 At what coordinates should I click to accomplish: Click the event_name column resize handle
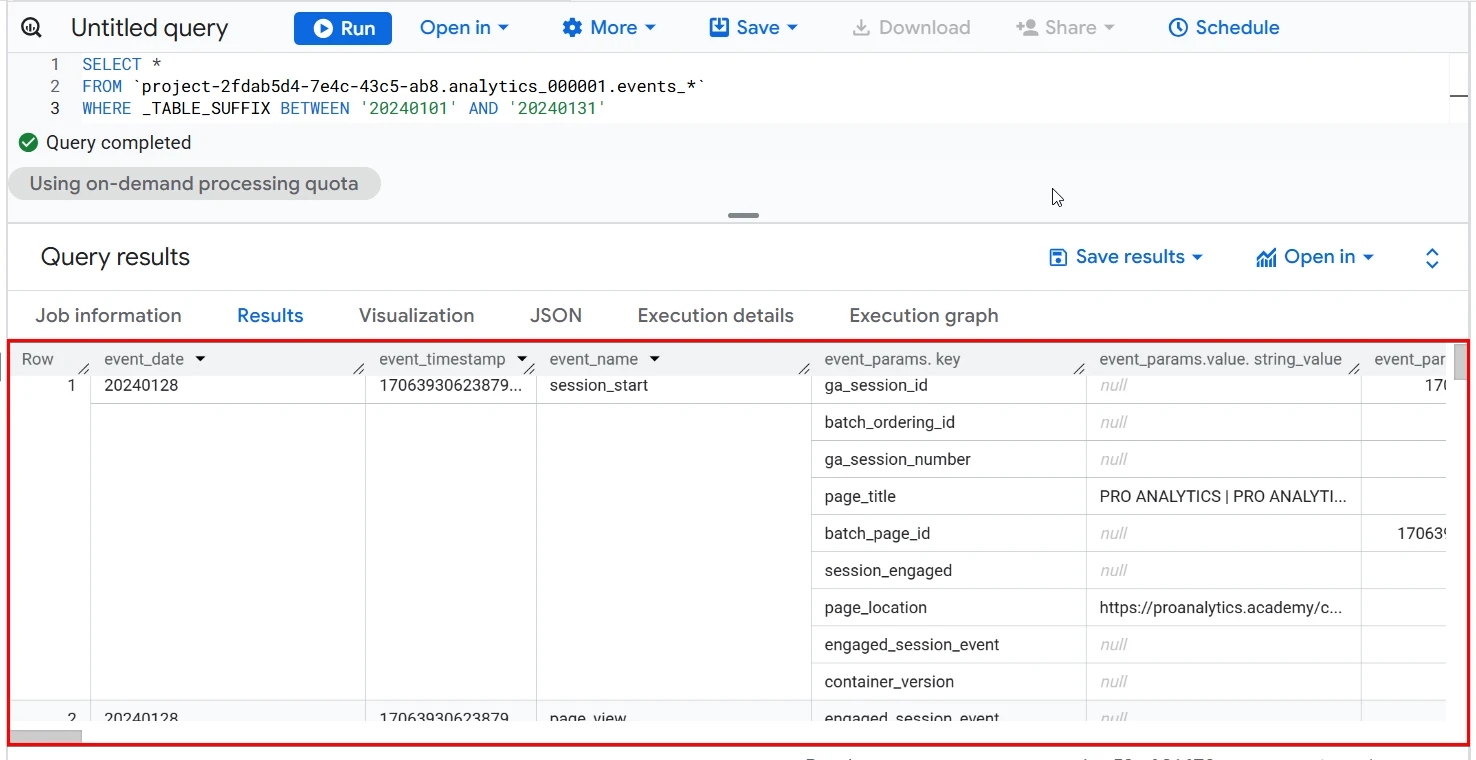805,368
